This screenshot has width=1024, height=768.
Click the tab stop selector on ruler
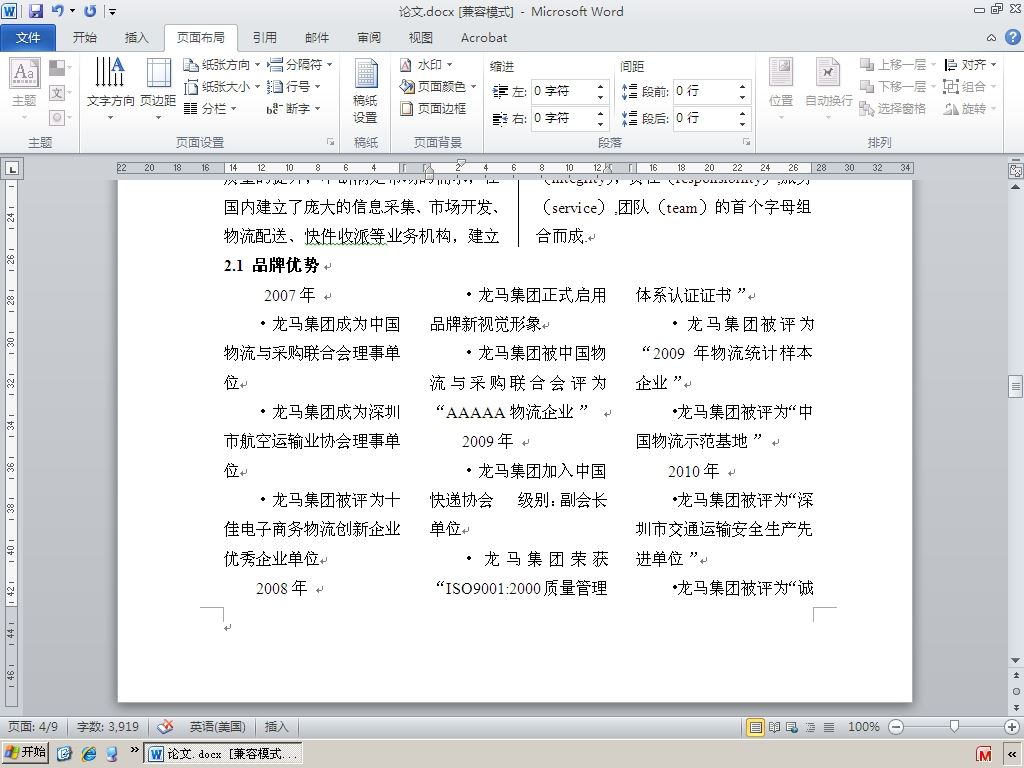12,169
